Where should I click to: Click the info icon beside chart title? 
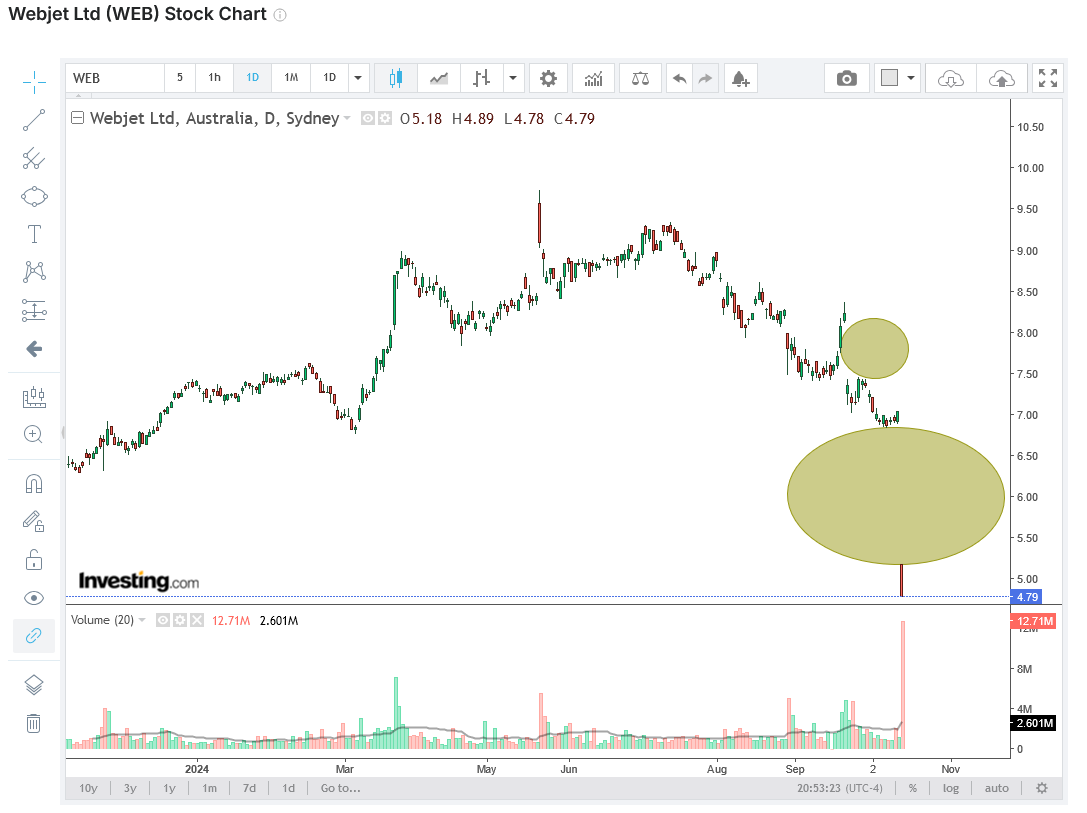pyautogui.click(x=280, y=15)
